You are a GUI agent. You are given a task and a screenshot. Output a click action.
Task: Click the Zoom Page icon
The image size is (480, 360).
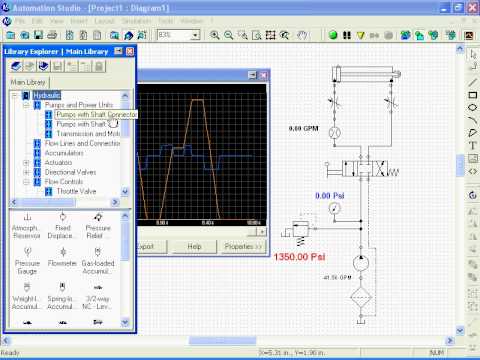tap(256, 35)
